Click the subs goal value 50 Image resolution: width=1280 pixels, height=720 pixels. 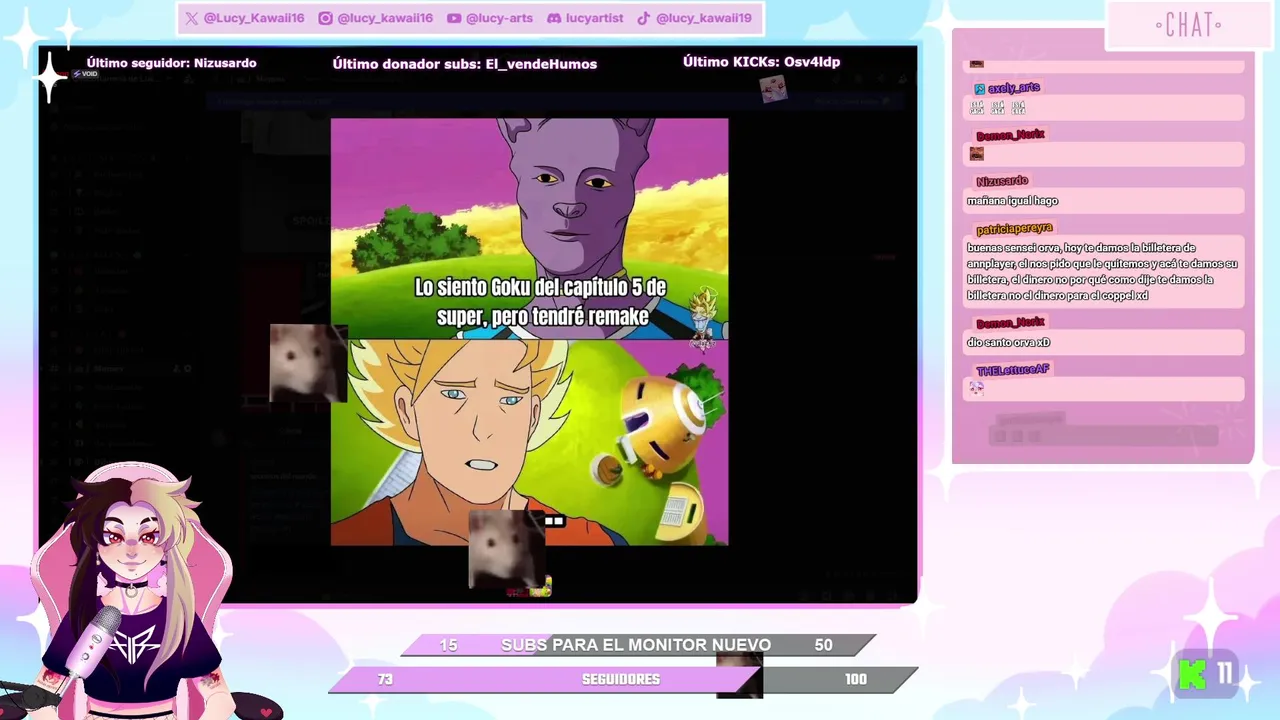click(x=823, y=645)
